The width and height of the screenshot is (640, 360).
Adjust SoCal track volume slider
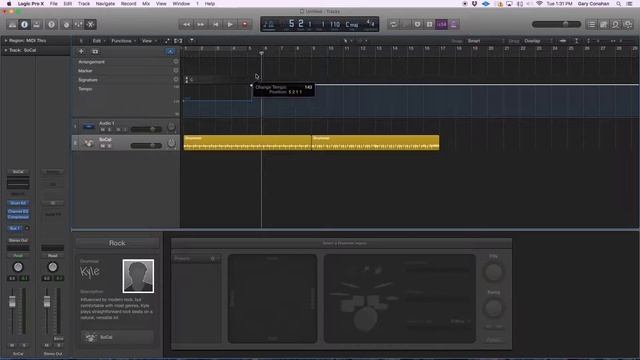[x=146, y=145]
